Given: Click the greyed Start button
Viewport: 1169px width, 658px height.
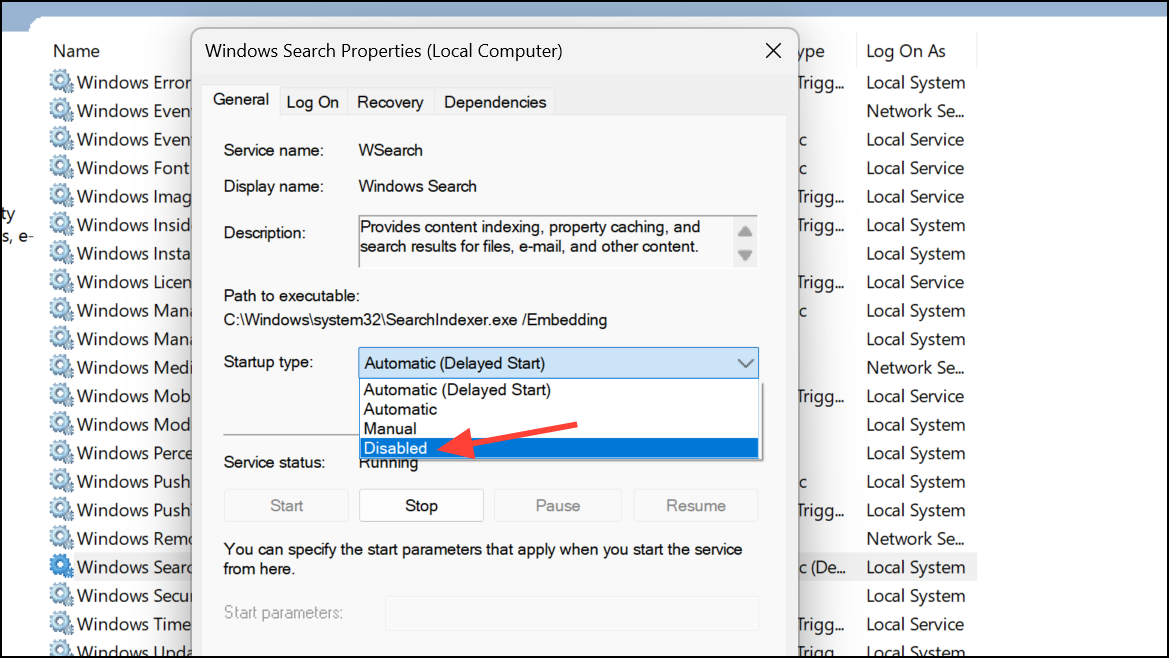Looking at the screenshot, I should click(x=286, y=505).
